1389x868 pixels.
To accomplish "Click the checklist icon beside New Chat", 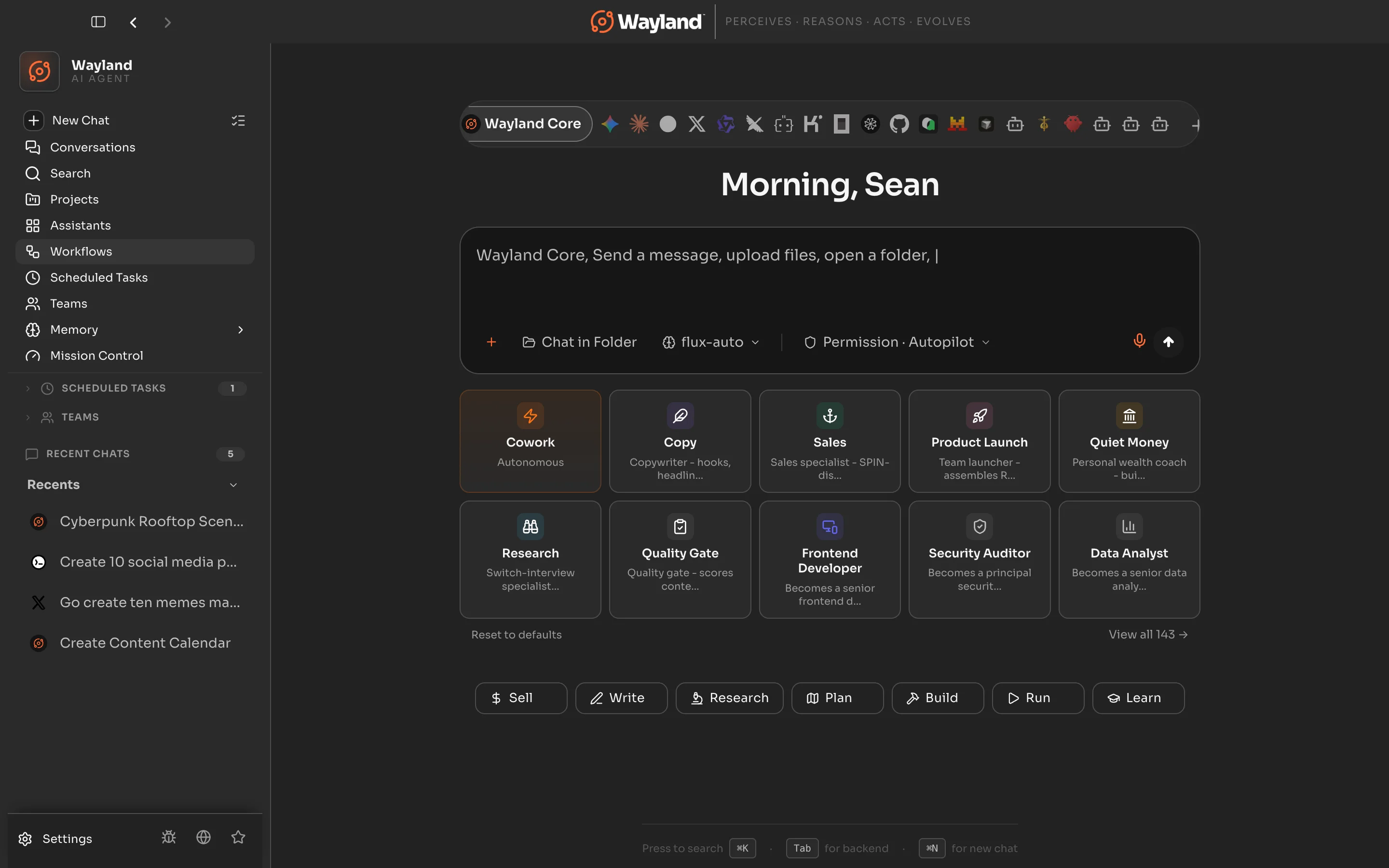I will click(238, 121).
